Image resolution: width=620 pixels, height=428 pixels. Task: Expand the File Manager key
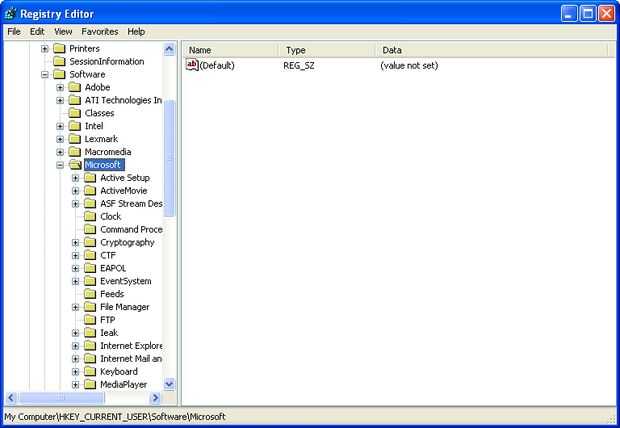[76, 307]
